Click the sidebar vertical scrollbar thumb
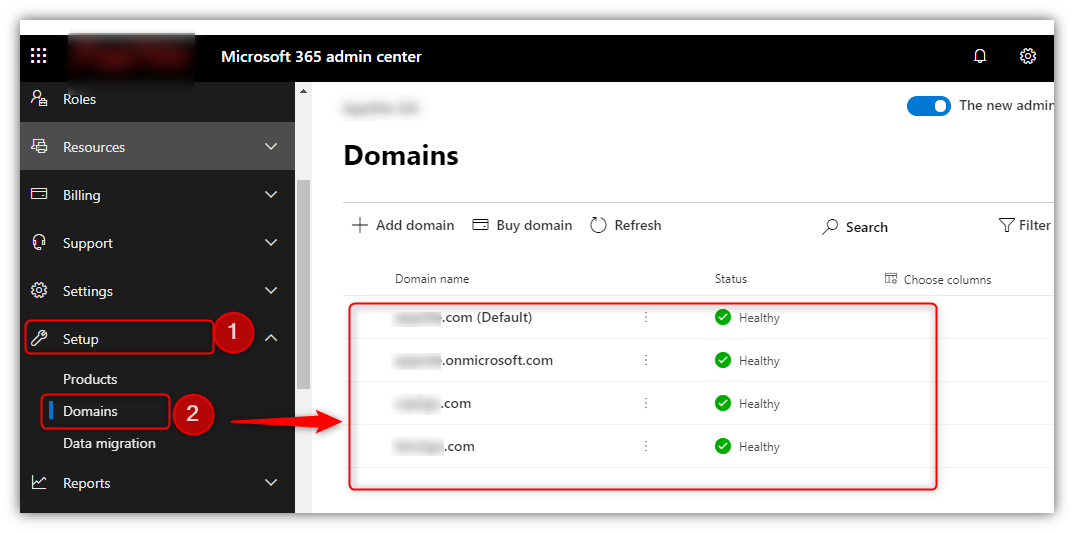1074x533 pixels. point(303,284)
